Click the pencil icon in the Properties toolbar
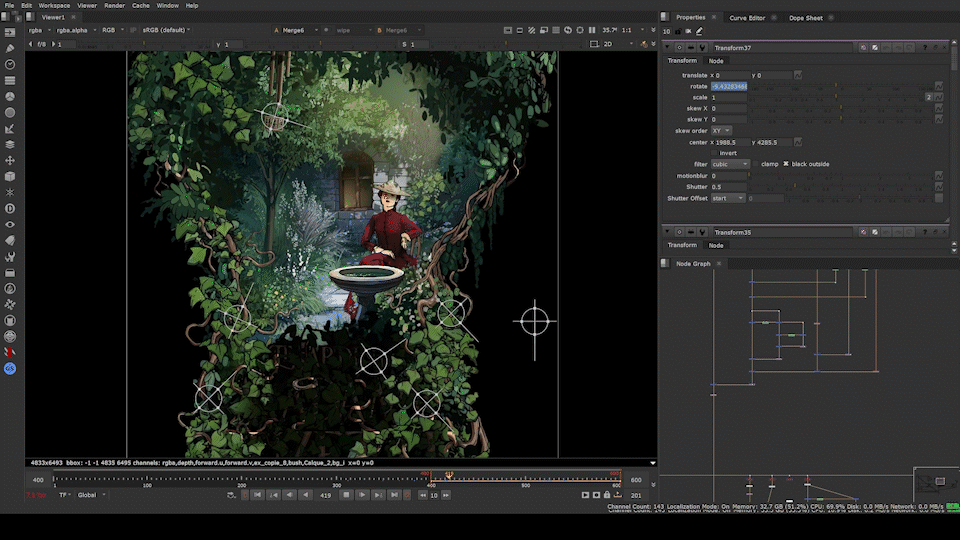Viewport: 960px width, 540px height. click(x=699, y=31)
